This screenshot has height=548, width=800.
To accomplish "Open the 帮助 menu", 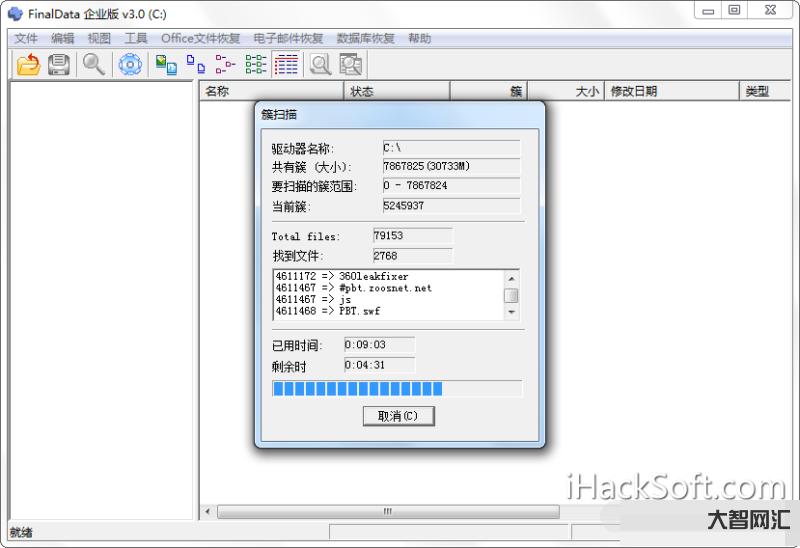I will point(420,39).
